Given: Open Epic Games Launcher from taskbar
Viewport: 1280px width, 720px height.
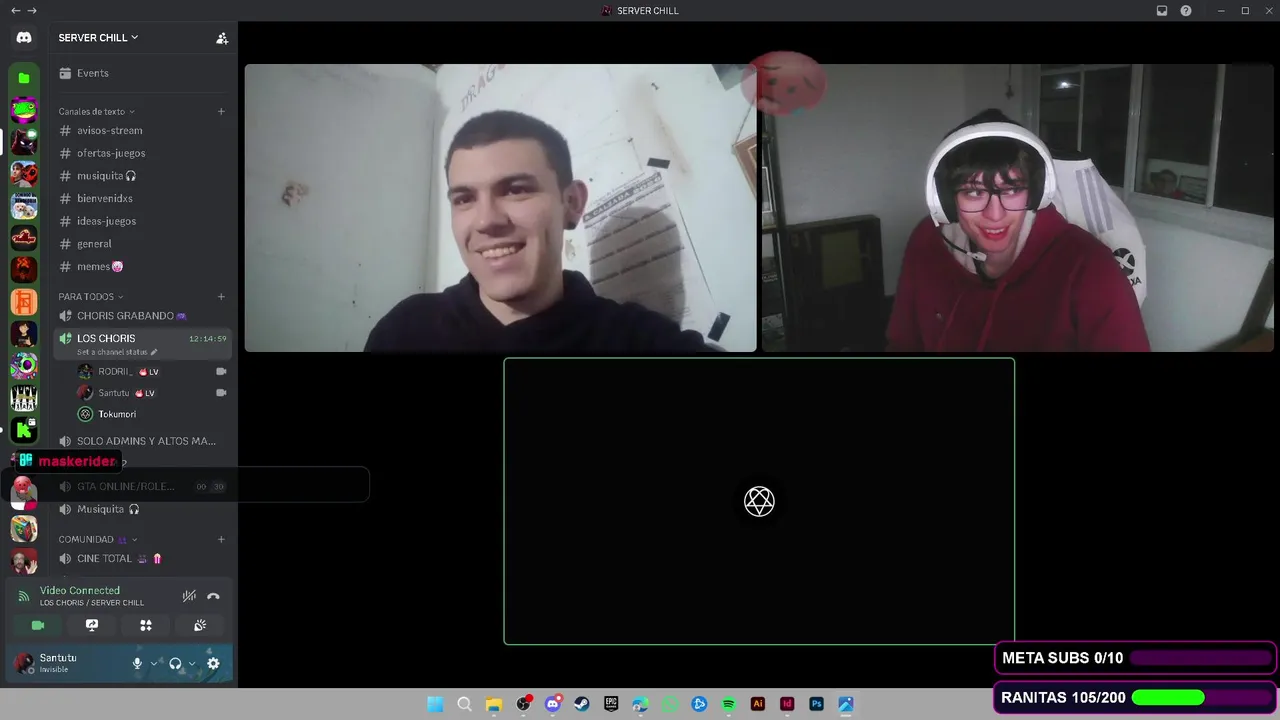Looking at the screenshot, I should [x=611, y=704].
